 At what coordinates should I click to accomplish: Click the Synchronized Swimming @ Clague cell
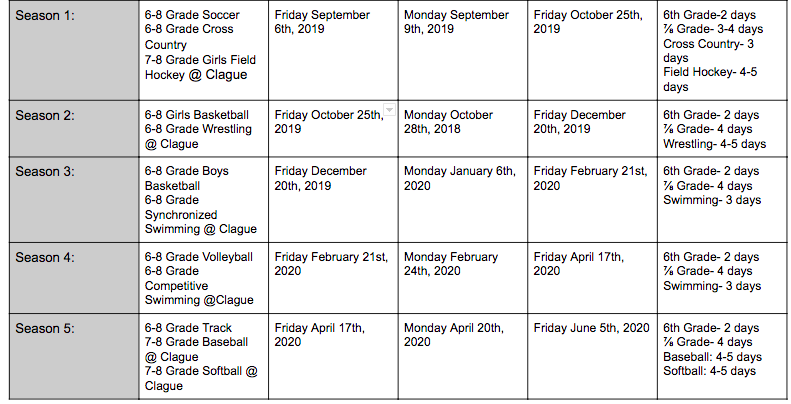pos(204,200)
